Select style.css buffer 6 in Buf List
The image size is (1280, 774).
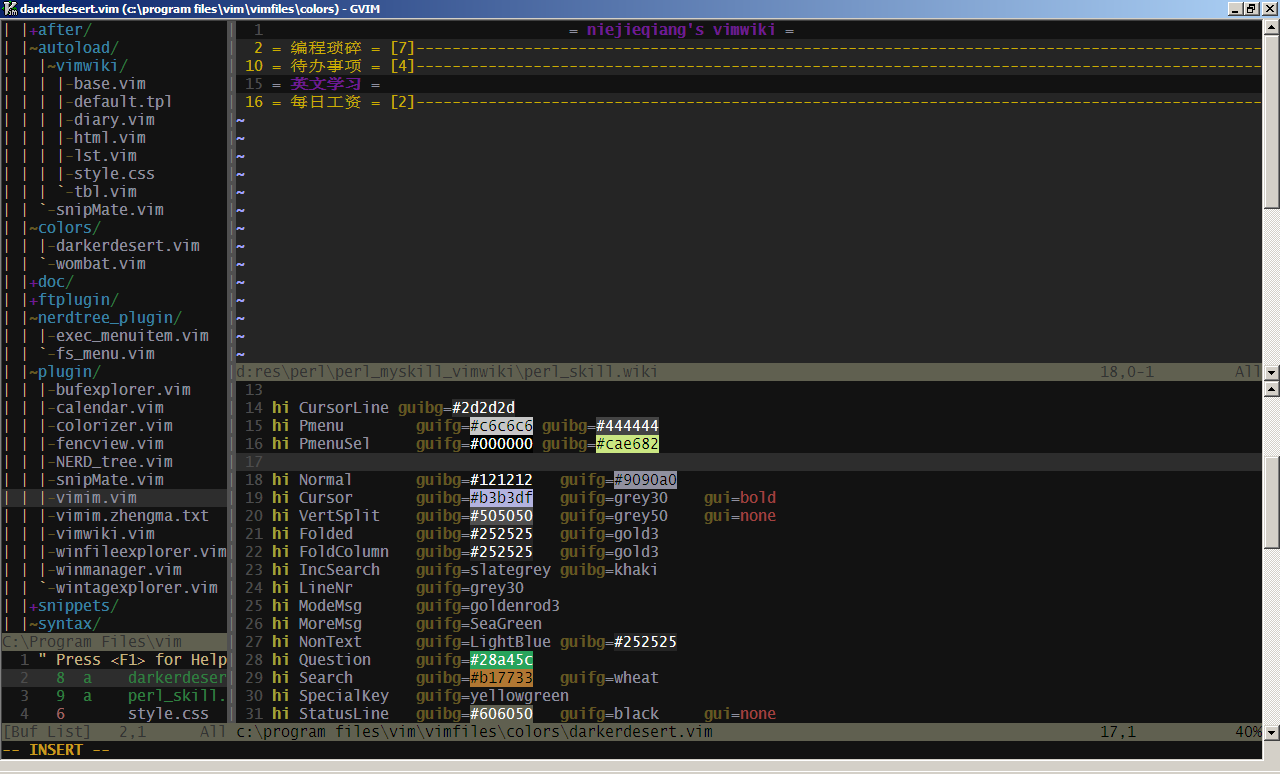114,714
